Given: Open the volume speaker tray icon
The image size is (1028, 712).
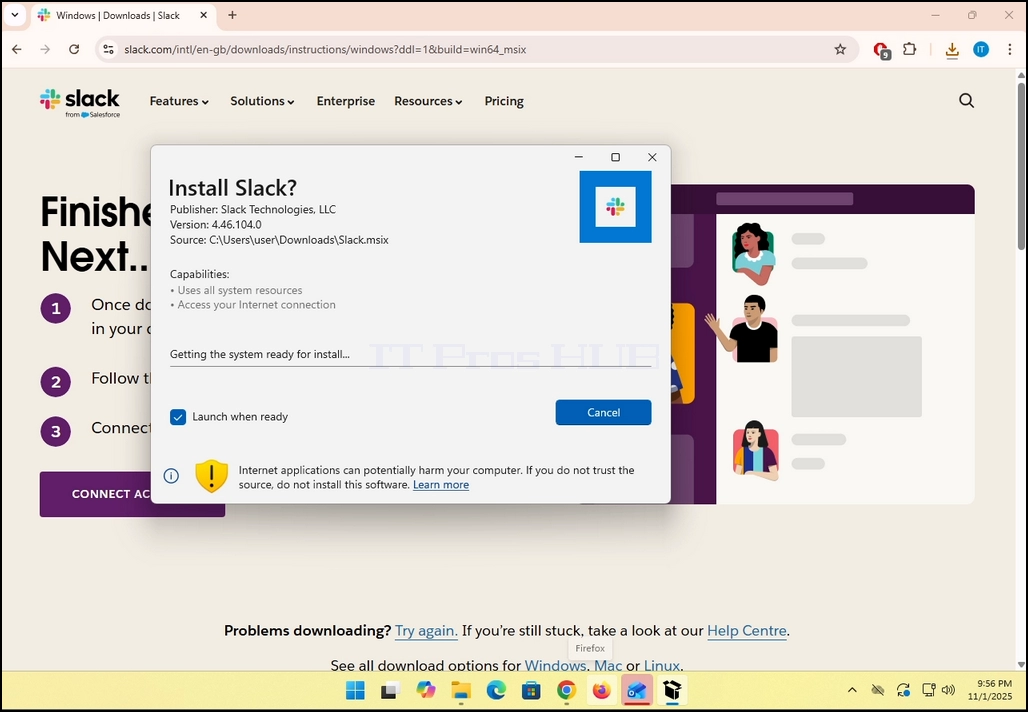Looking at the screenshot, I should point(948,690).
